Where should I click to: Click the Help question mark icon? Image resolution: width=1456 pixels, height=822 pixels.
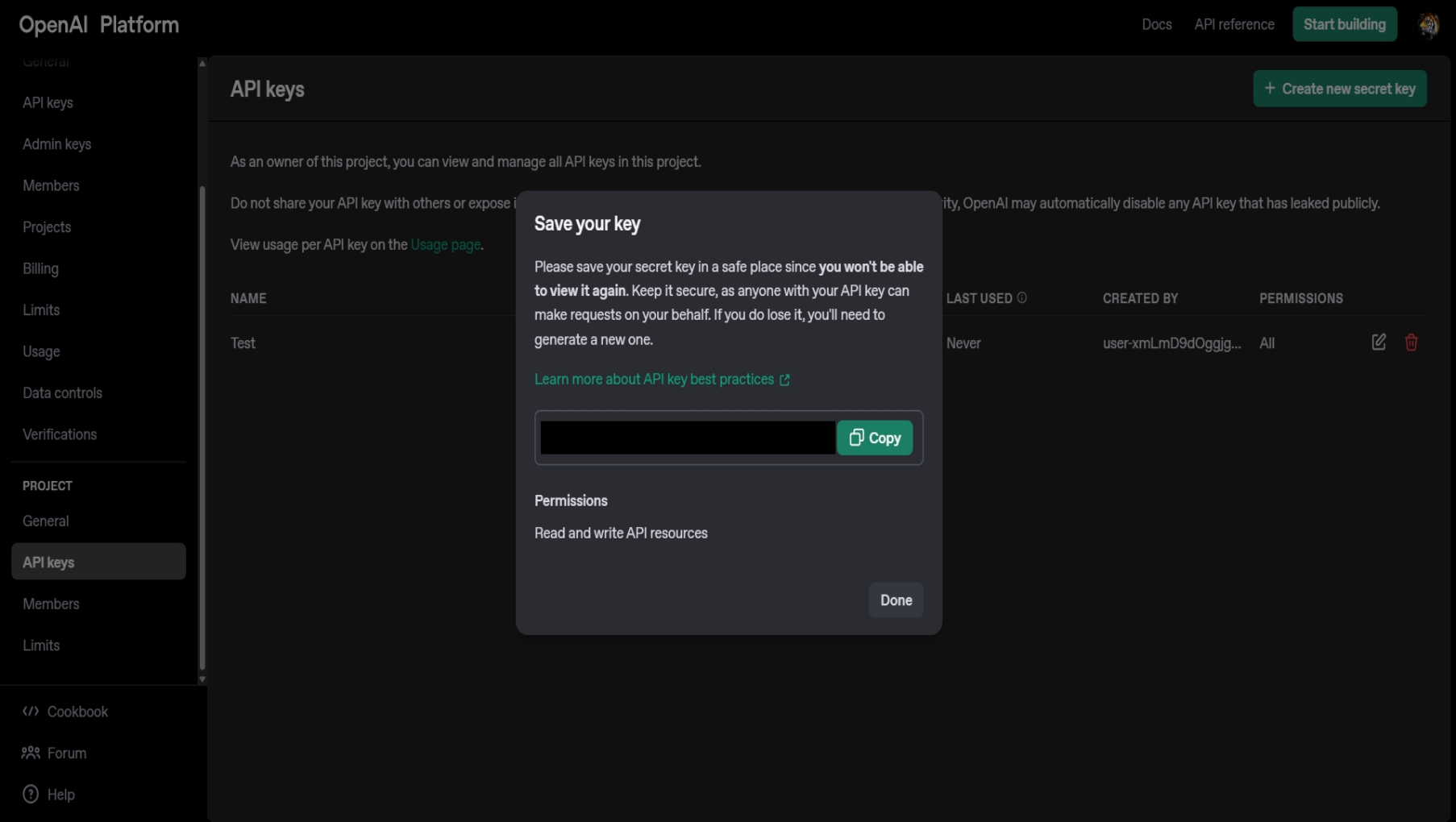click(x=31, y=795)
